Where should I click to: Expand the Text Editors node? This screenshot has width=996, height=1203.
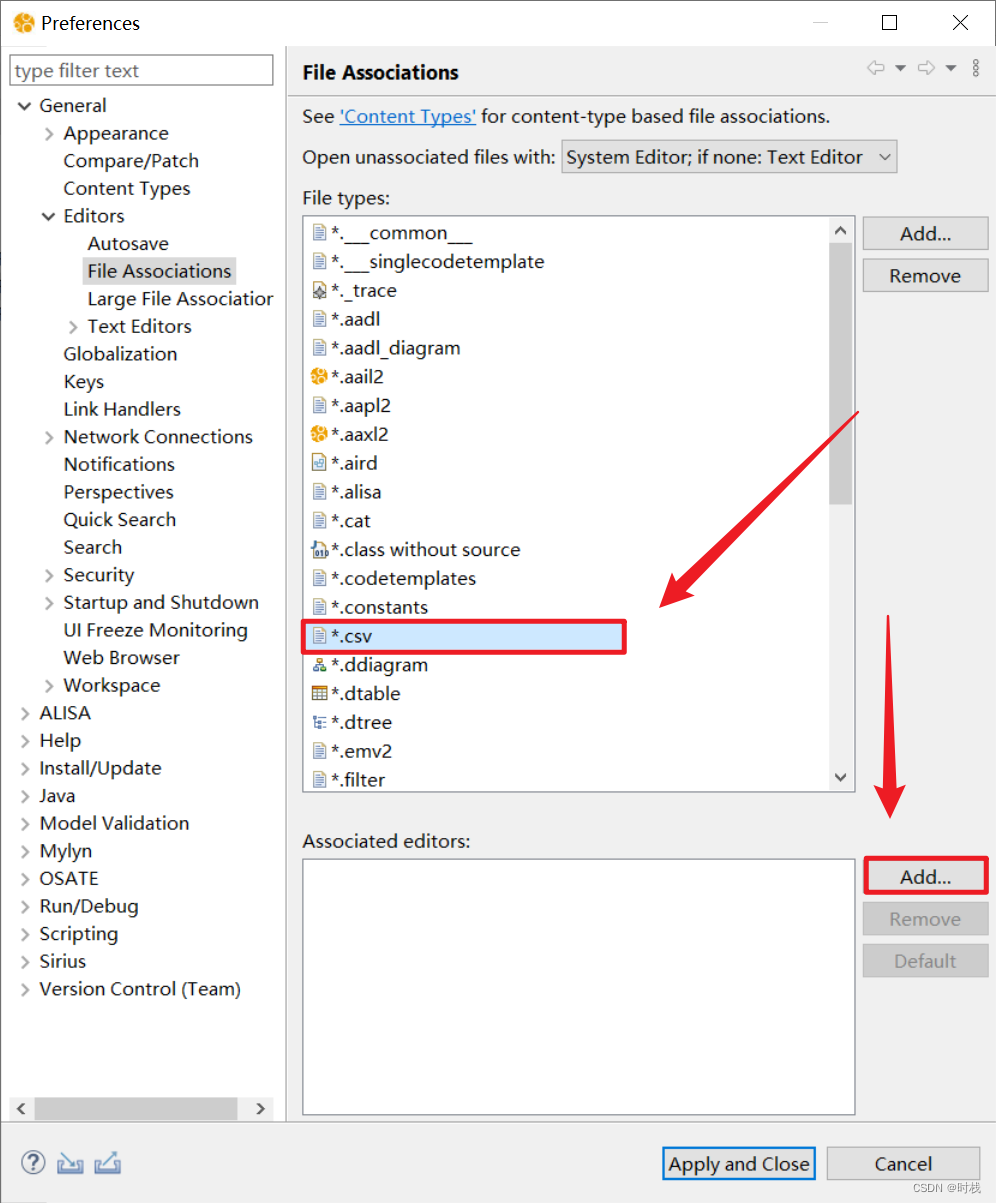pyautogui.click(x=73, y=327)
